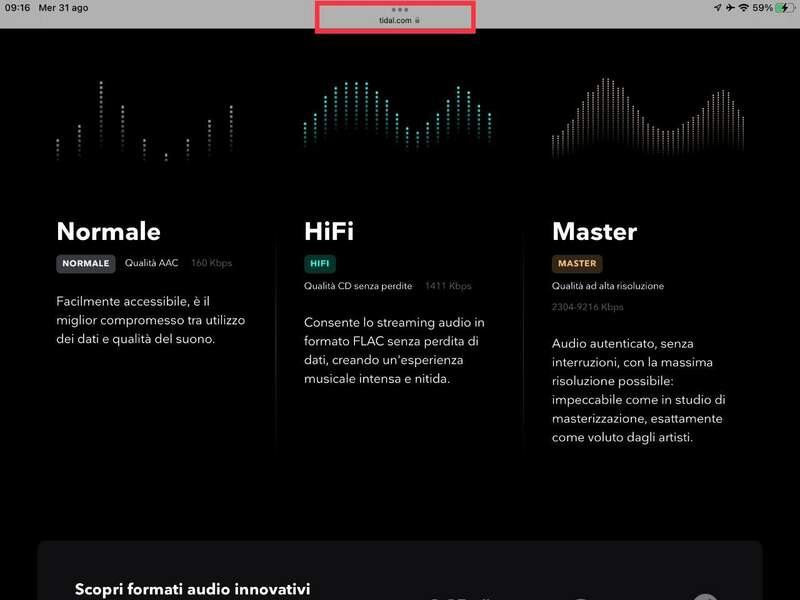Tap the location arrow status icon
The width and height of the screenshot is (800, 600).
tap(717, 8)
